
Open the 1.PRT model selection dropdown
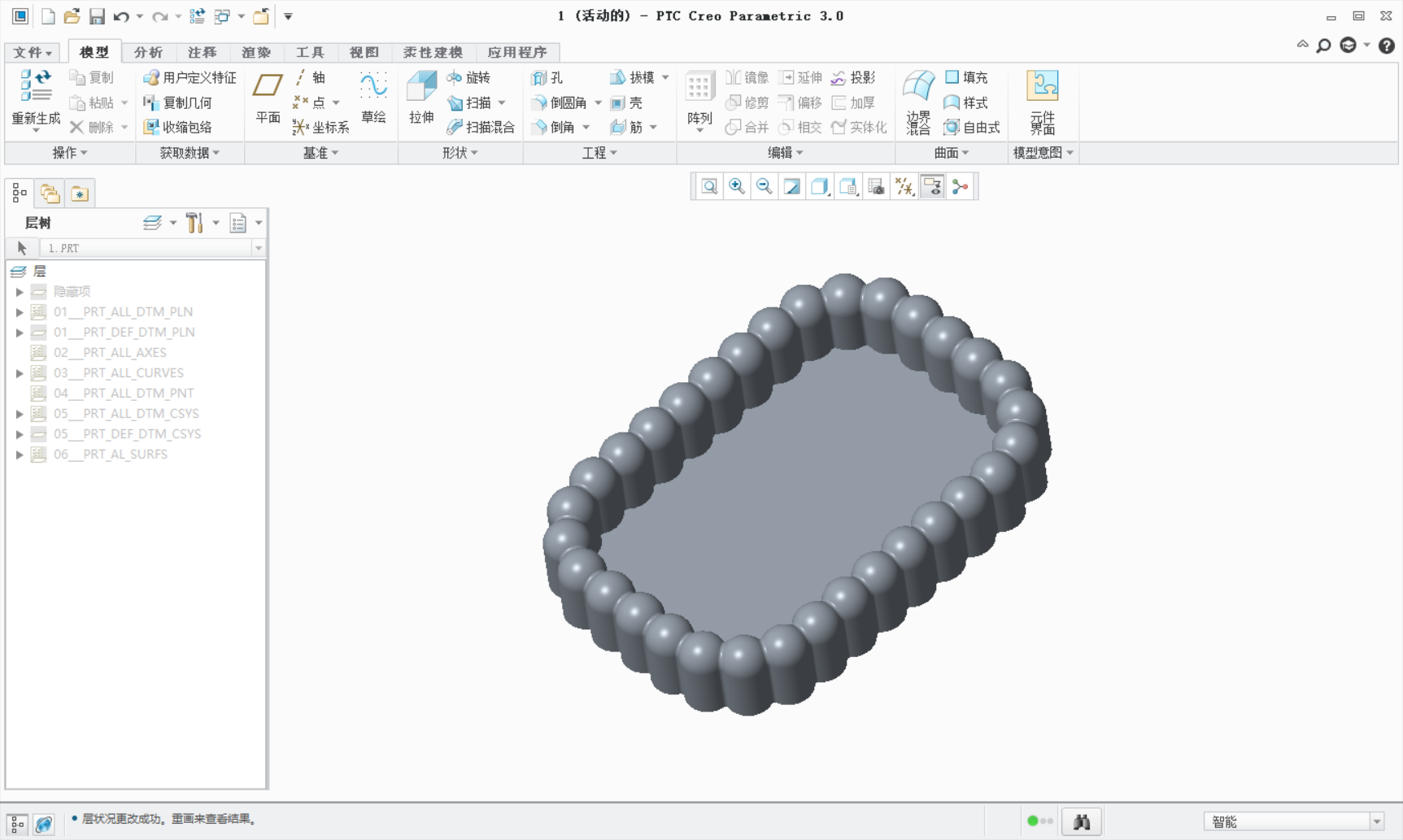click(x=259, y=248)
